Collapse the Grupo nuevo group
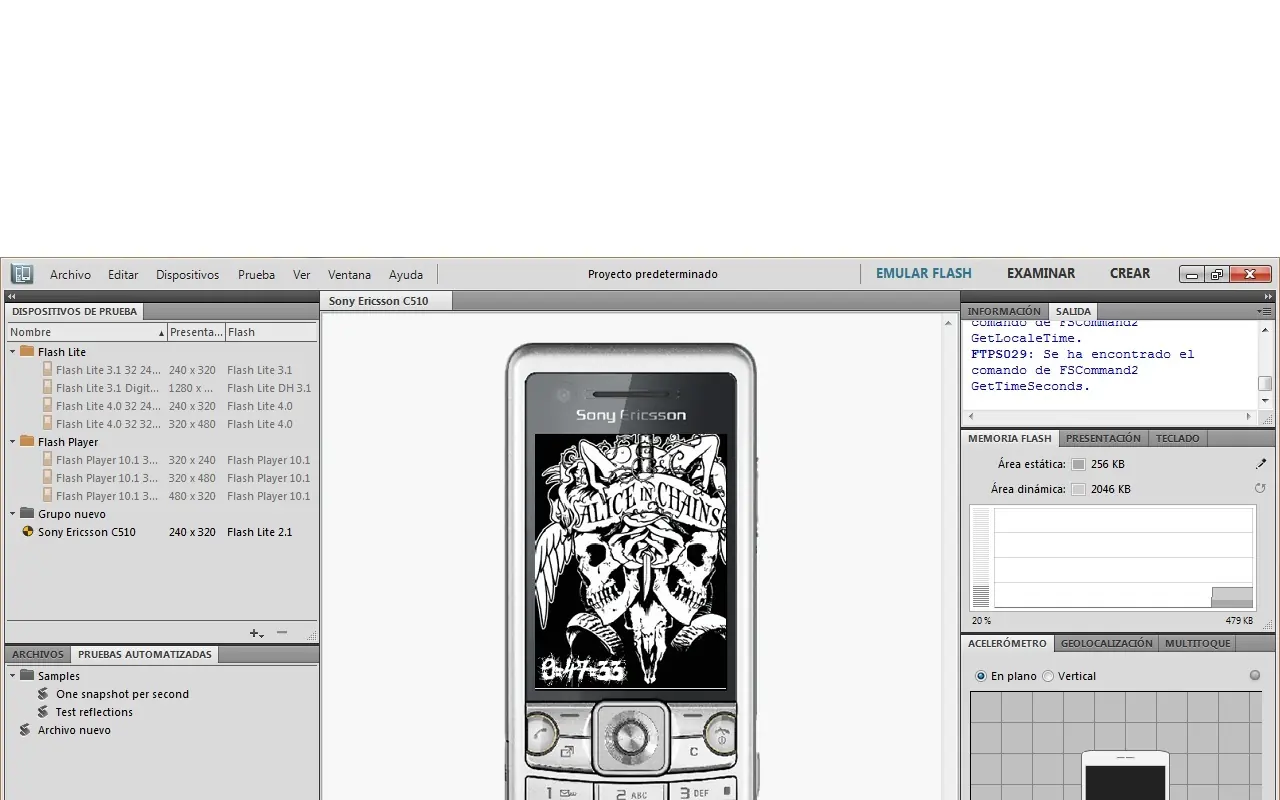Viewport: 1280px width, 800px height. click(13, 514)
